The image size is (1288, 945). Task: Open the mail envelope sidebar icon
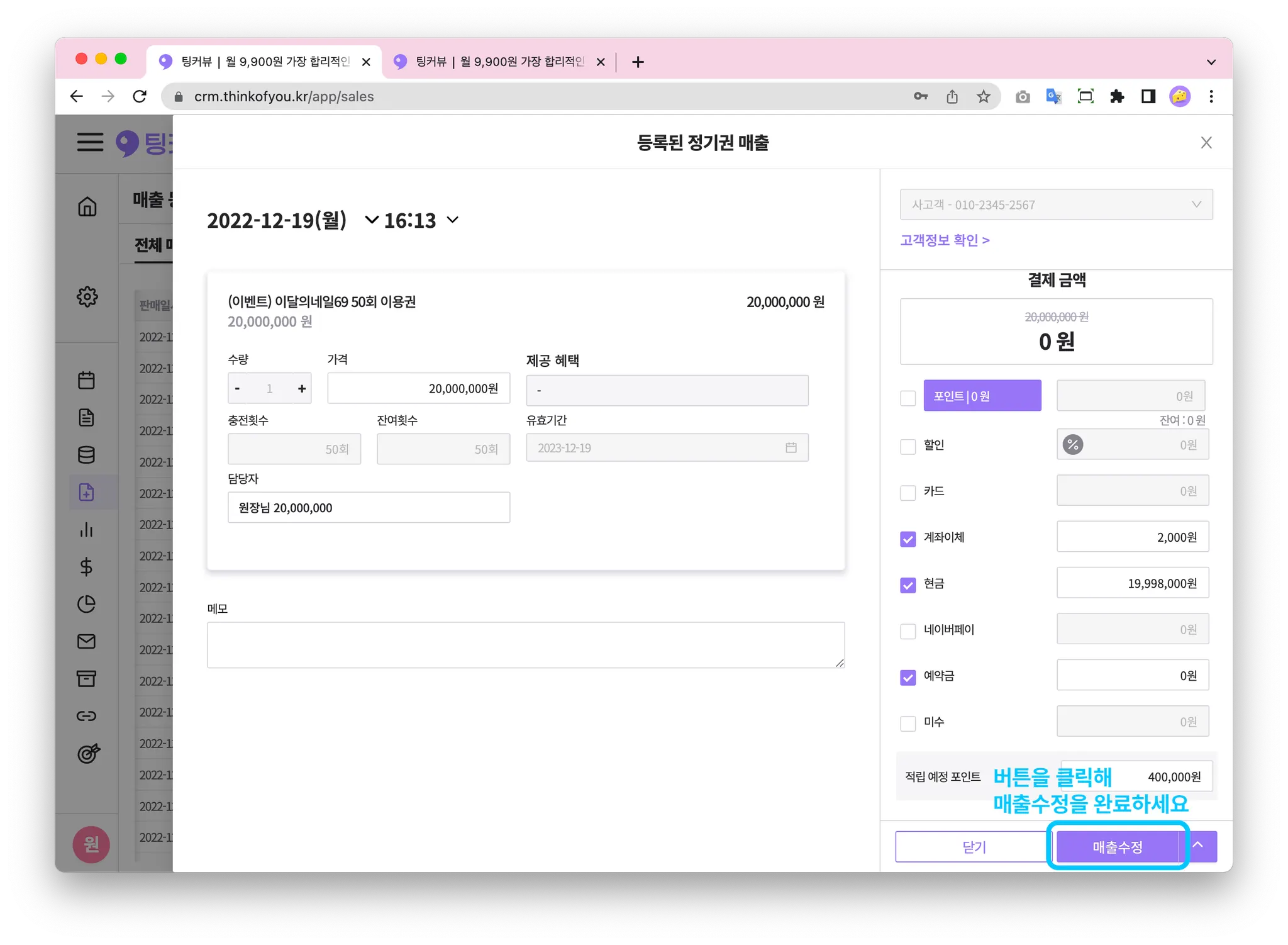[x=87, y=641]
